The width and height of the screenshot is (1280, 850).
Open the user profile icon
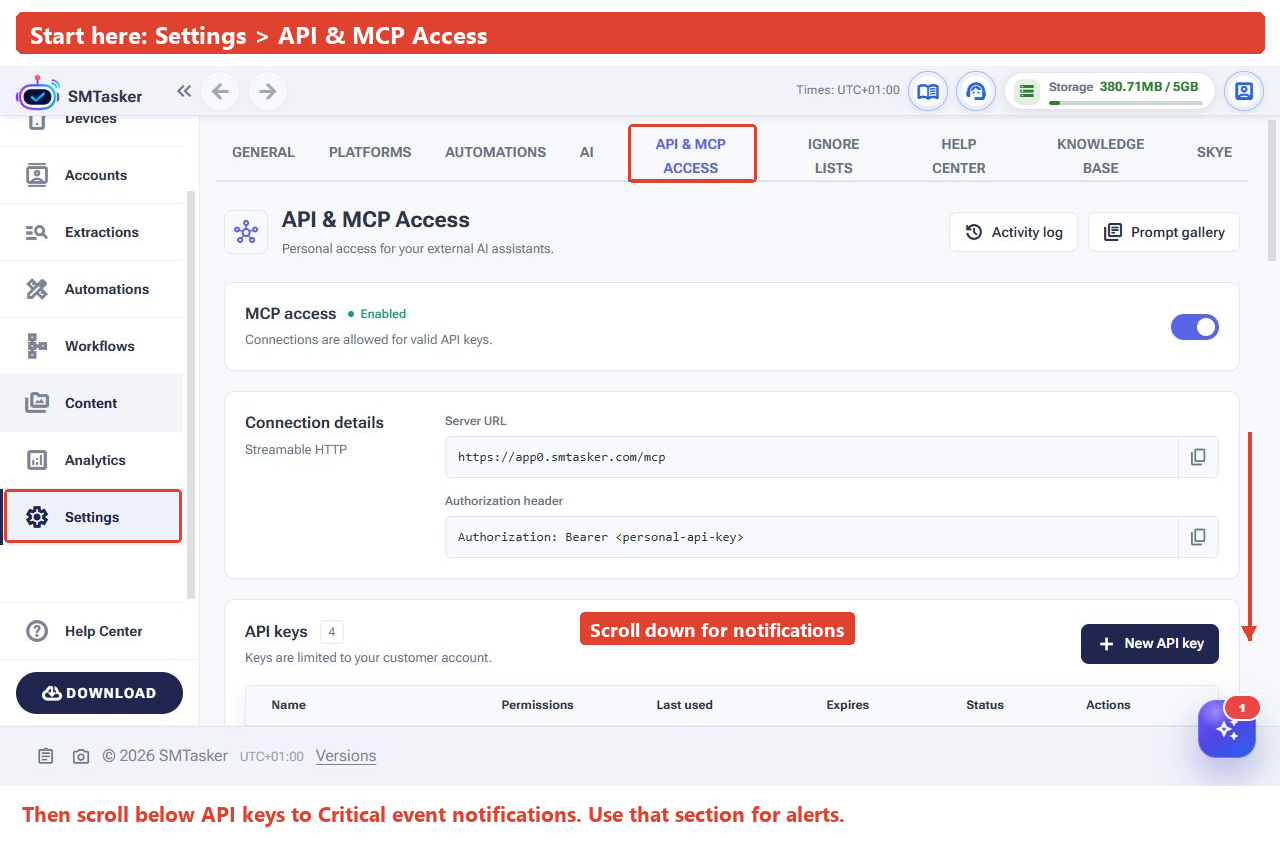[x=1244, y=91]
